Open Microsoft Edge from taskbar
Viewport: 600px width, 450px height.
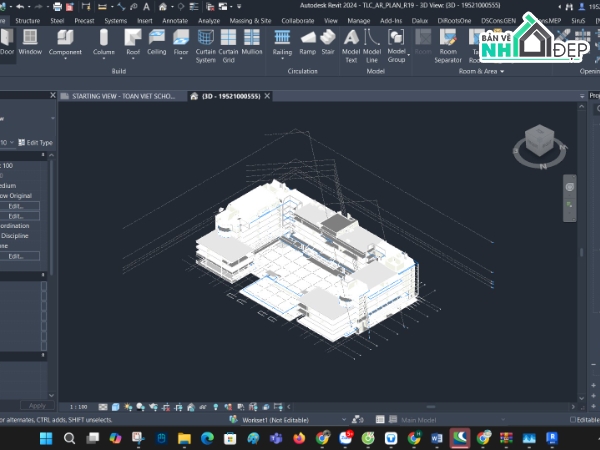pyautogui.click(x=207, y=438)
